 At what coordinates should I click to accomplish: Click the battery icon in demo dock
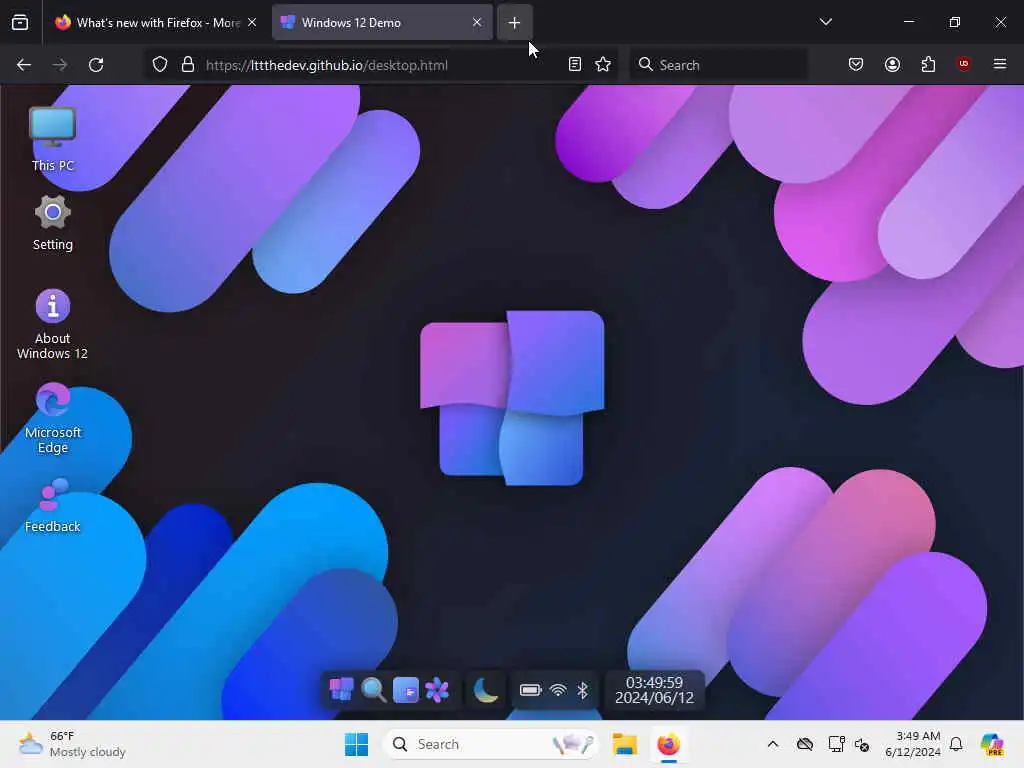(x=530, y=690)
